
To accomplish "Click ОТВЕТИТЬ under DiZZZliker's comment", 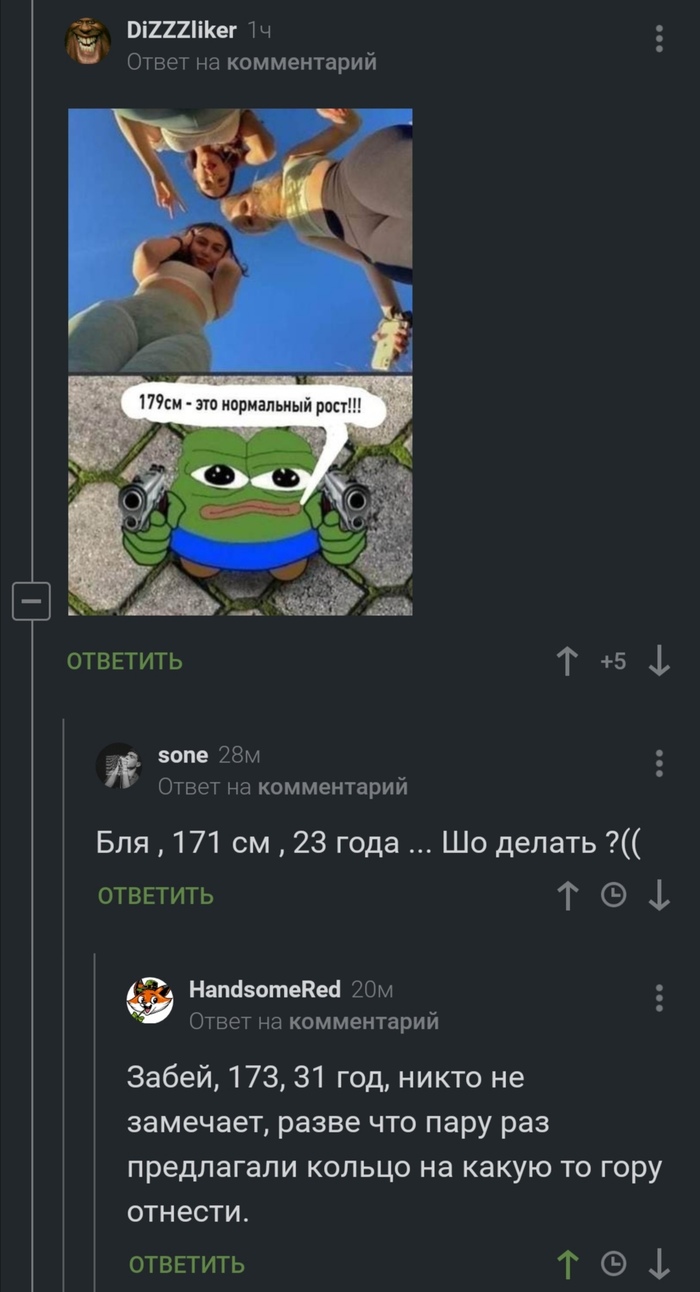I will click(125, 661).
